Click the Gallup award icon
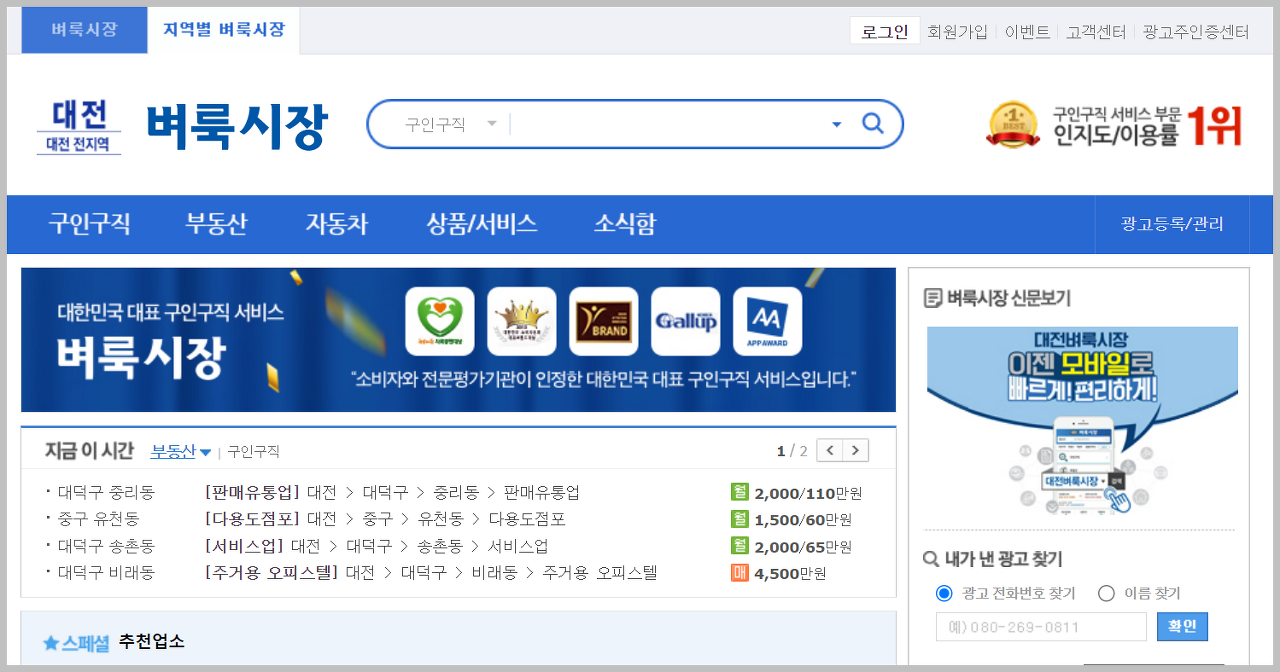Viewport: 1280px width, 672px height. 686,321
